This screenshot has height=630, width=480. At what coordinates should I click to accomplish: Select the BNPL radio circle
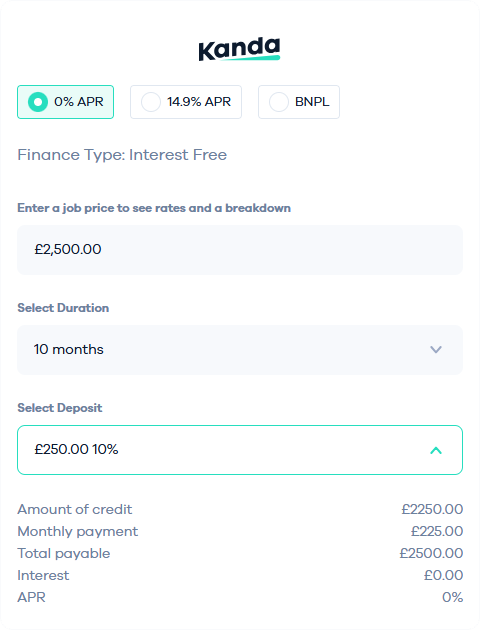tap(279, 102)
